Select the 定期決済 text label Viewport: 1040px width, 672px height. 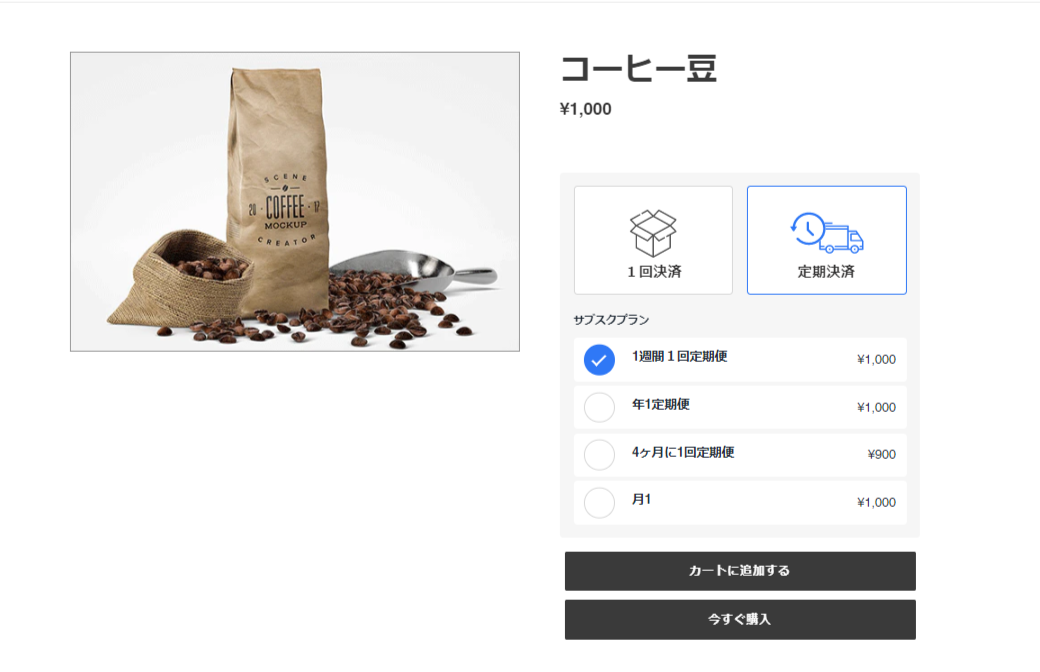tap(826, 271)
